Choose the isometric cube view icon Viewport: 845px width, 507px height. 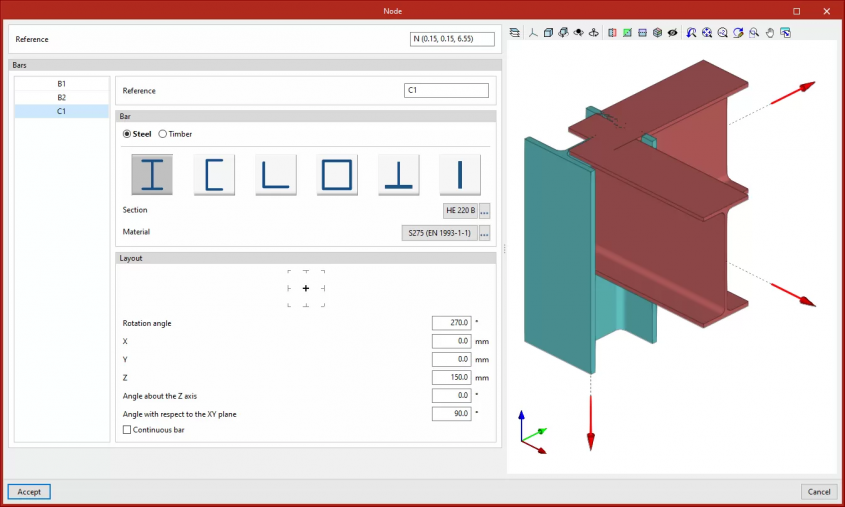point(548,33)
